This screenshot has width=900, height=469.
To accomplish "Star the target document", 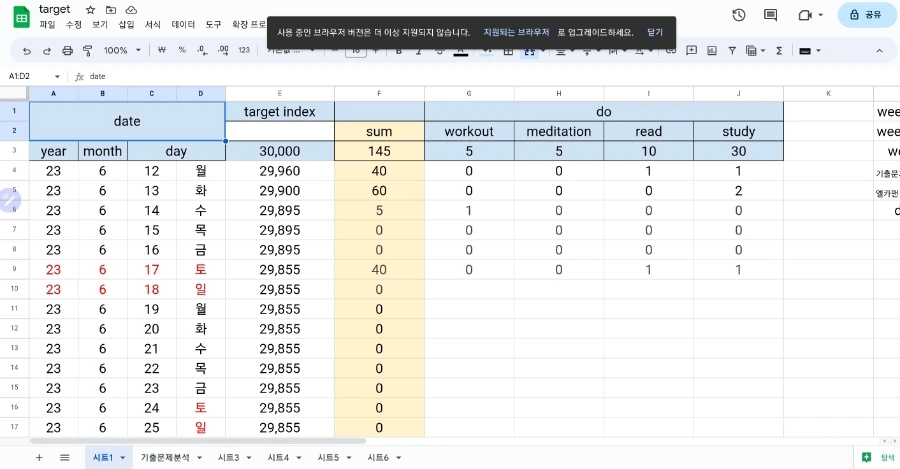I will [x=90, y=10].
